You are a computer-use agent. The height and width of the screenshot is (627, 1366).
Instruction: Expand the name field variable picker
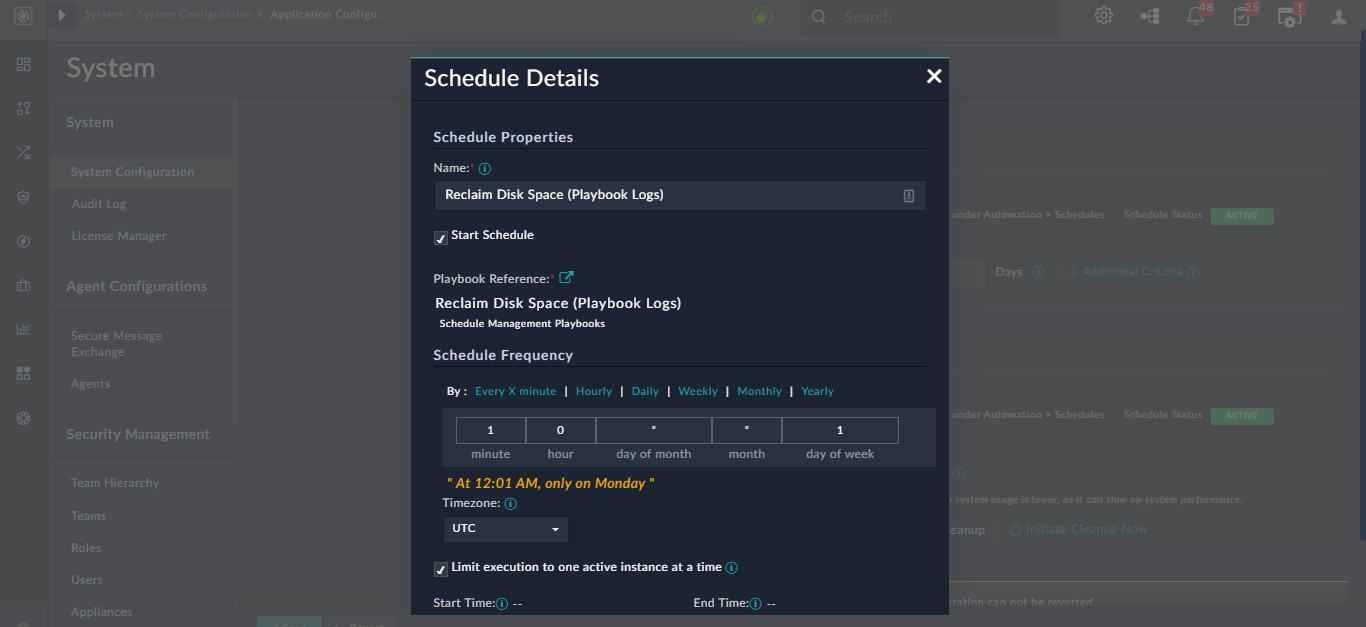(x=908, y=195)
